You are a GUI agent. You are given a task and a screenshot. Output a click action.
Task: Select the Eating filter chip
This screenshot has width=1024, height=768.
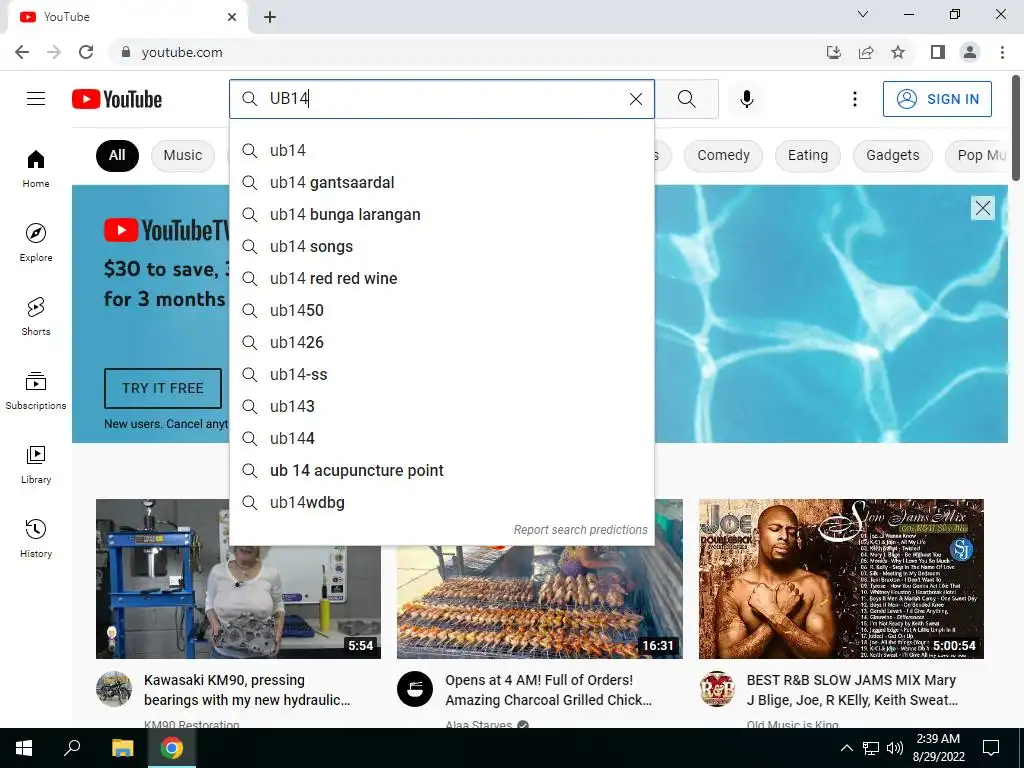[808, 155]
